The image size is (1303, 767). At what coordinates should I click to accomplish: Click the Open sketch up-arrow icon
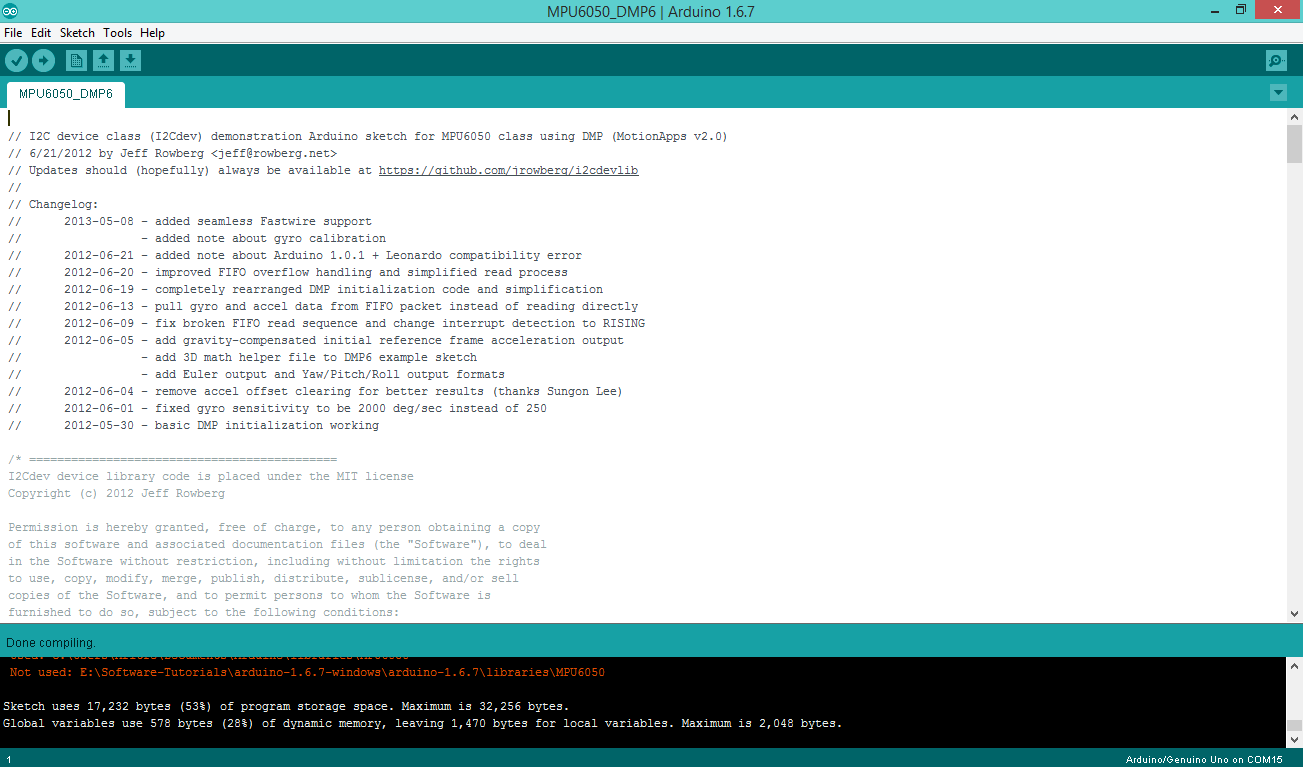click(103, 61)
